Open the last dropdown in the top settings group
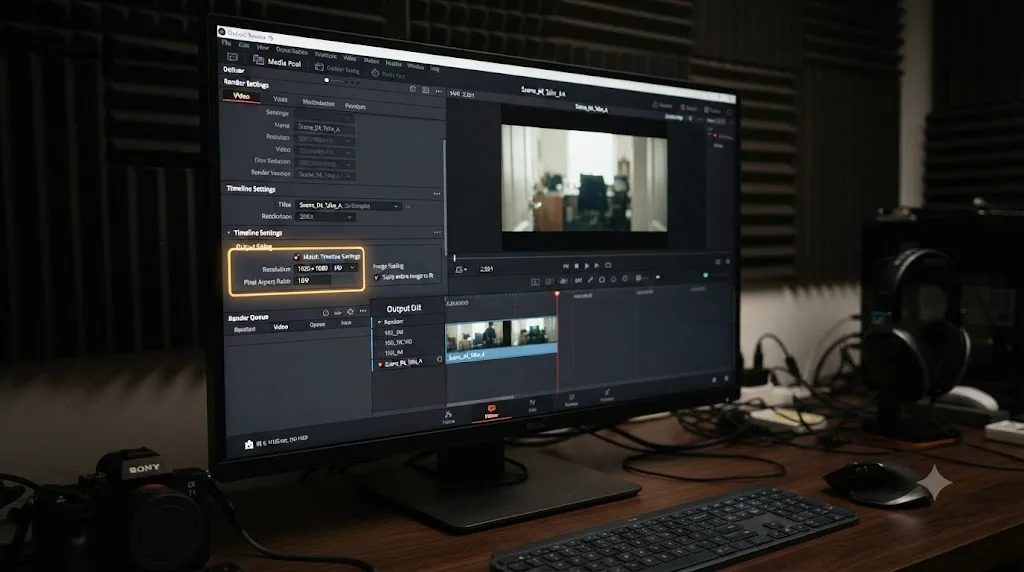 pos(325,175)
